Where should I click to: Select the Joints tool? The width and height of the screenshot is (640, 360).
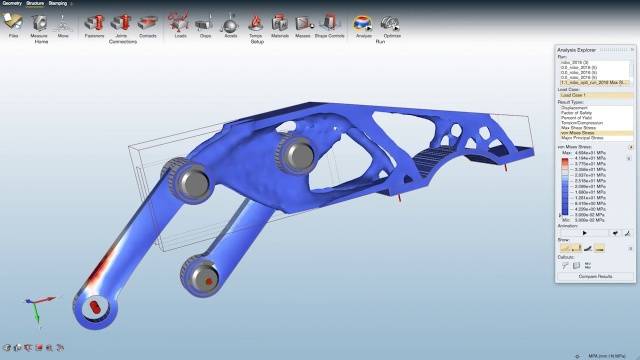tap(121, 23)
